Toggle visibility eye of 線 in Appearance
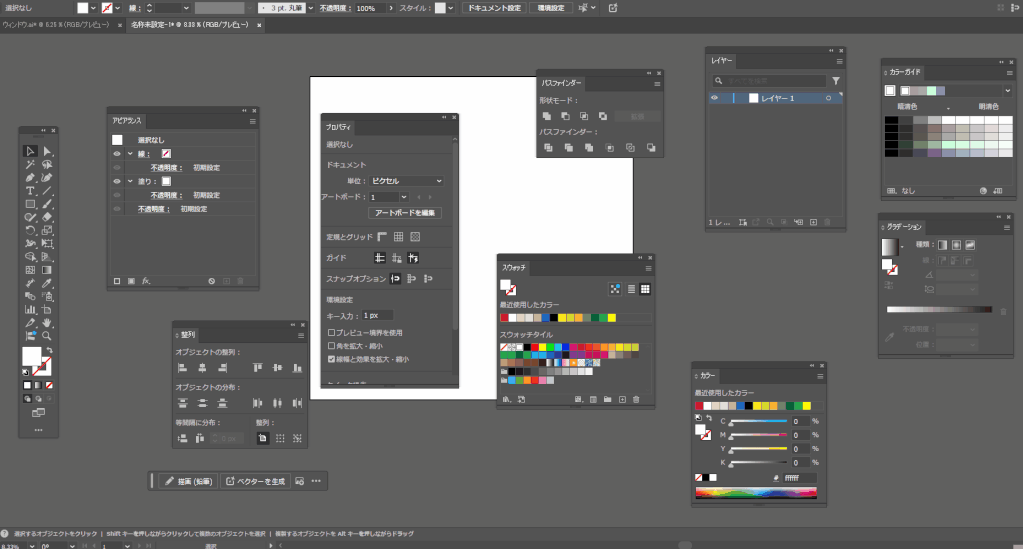 coord(117,154)
